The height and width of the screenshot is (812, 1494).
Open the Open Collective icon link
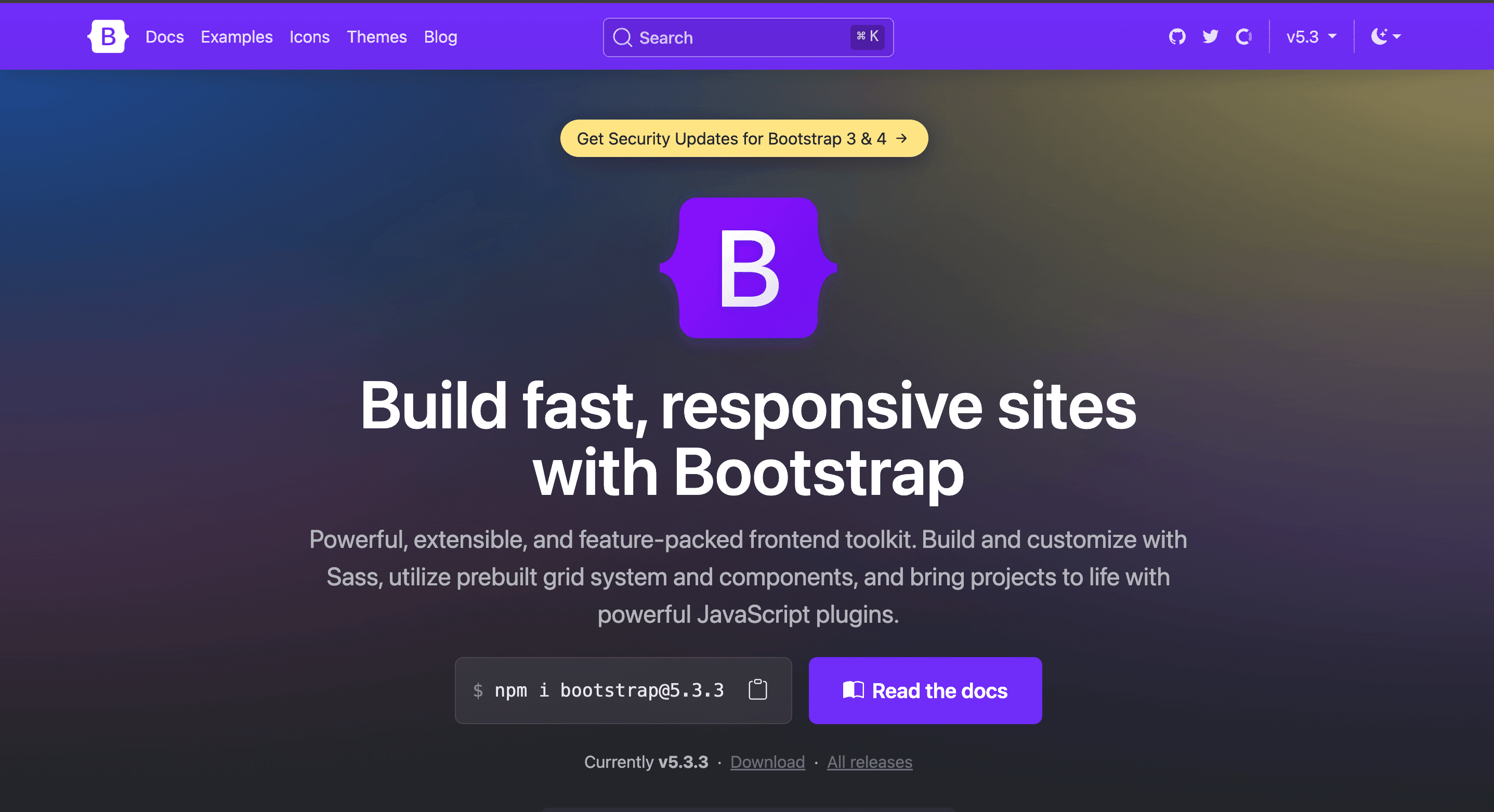pyautogui.click(x=1243, y=36)
